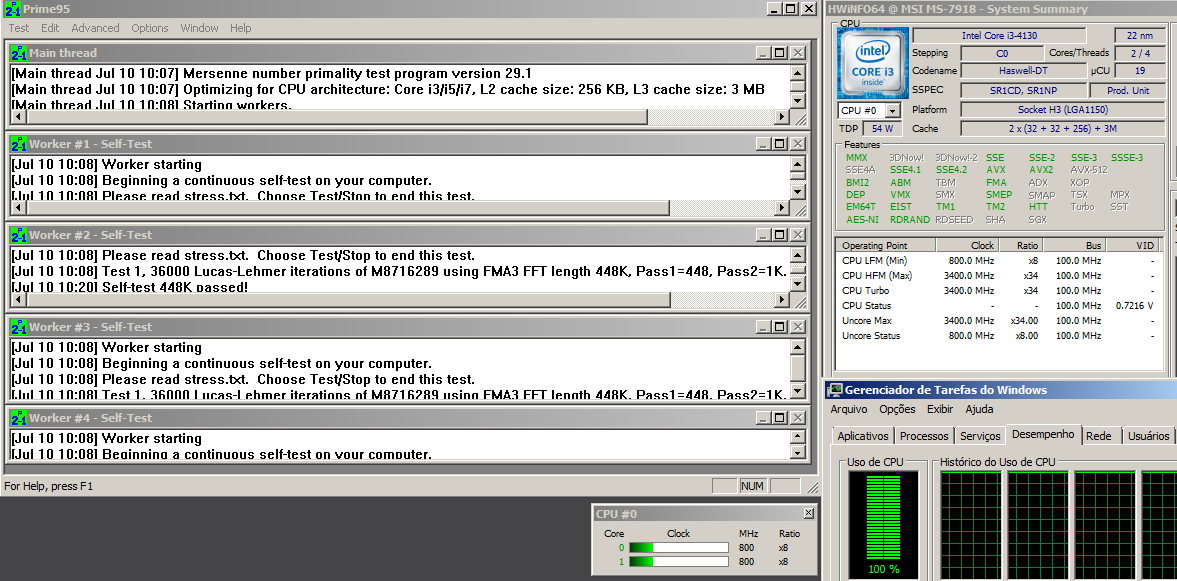Click the Haswell-DT codename field
The height and width of the screenshot is (581, 1177).
(1024, 71)
